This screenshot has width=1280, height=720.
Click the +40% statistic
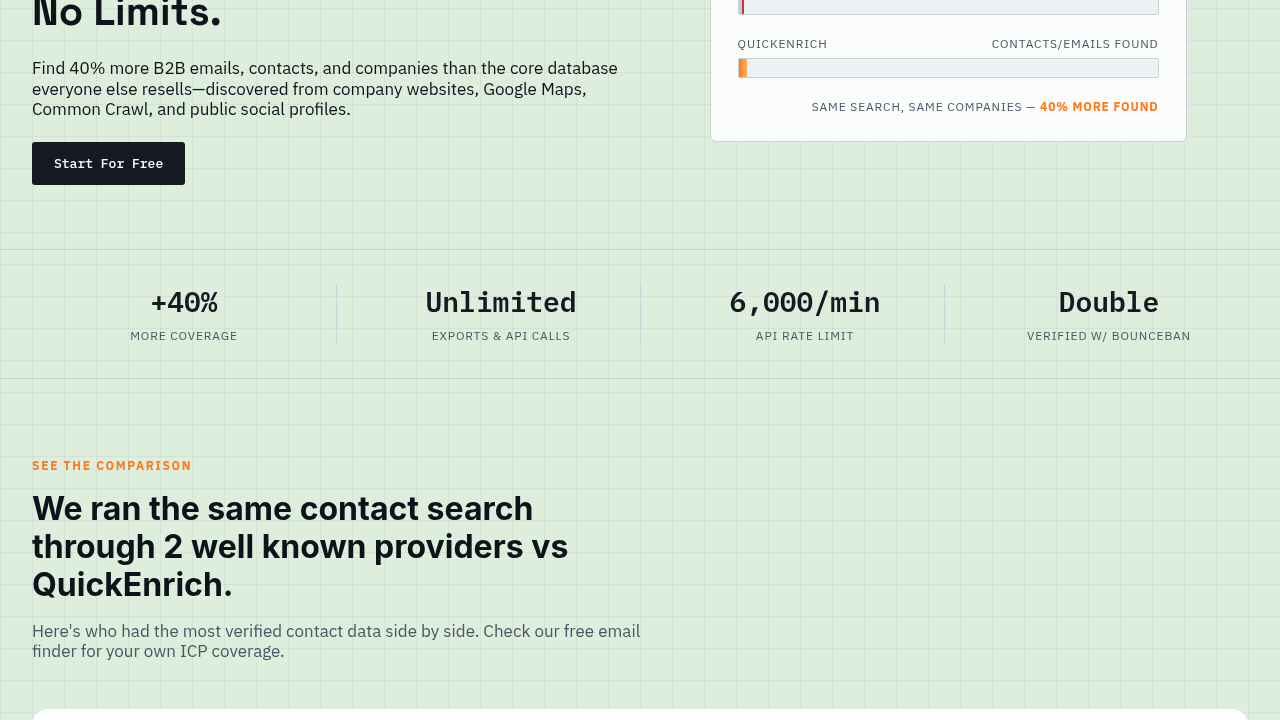coord(184,302)
